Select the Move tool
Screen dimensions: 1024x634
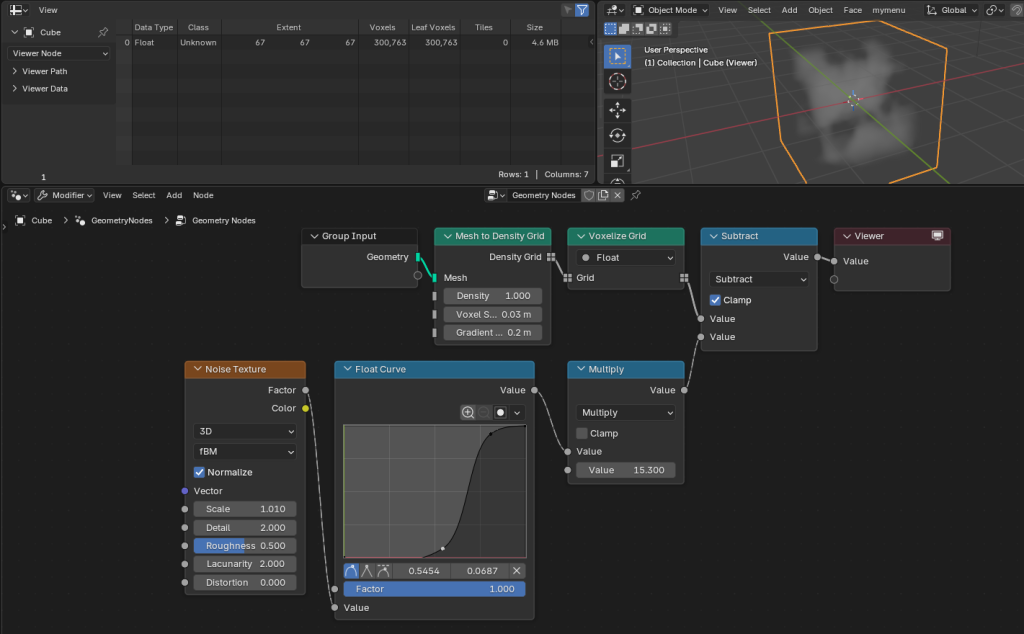click(617, 110)
